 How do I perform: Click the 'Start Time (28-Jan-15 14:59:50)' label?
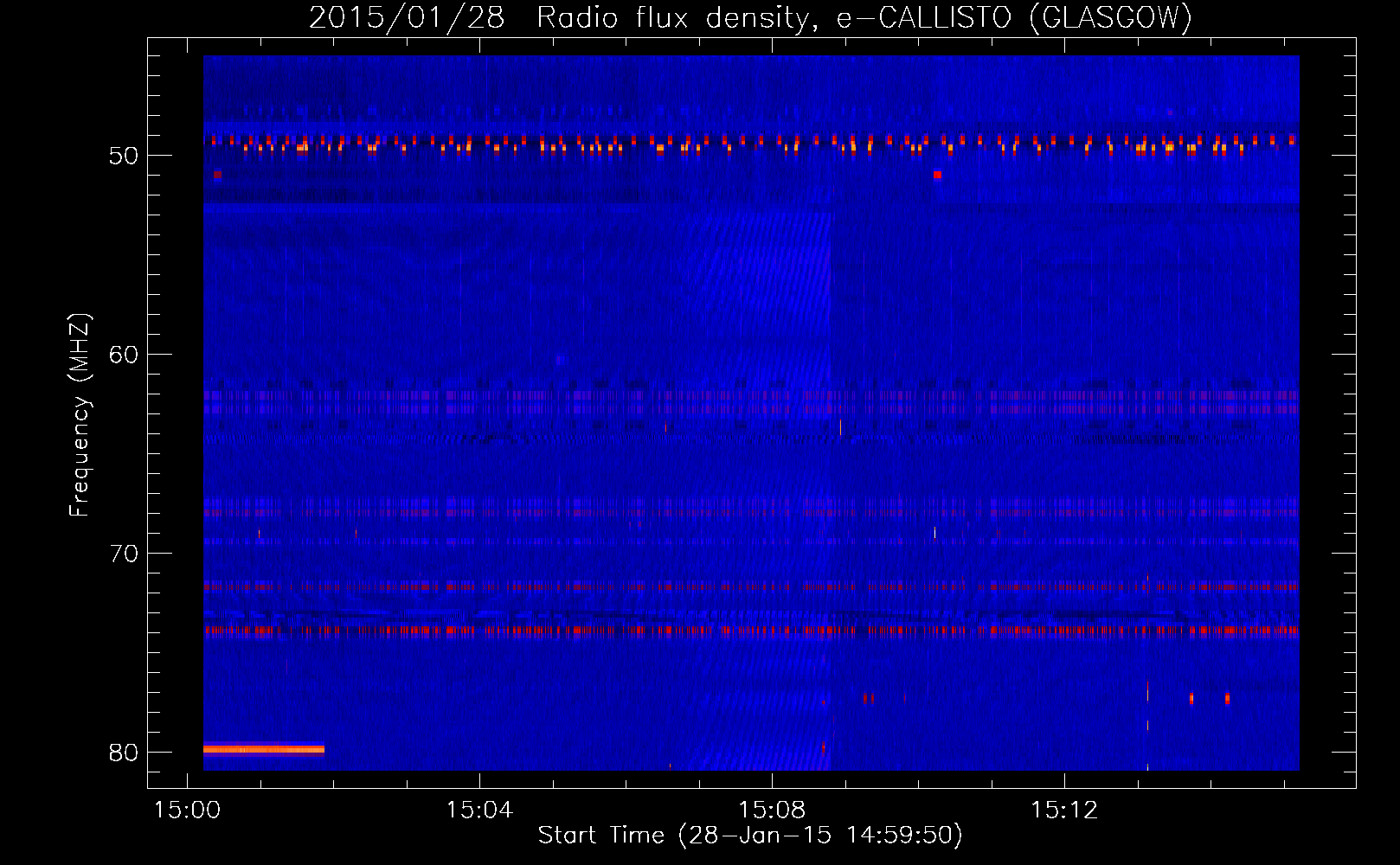click(x=750, y=836)
